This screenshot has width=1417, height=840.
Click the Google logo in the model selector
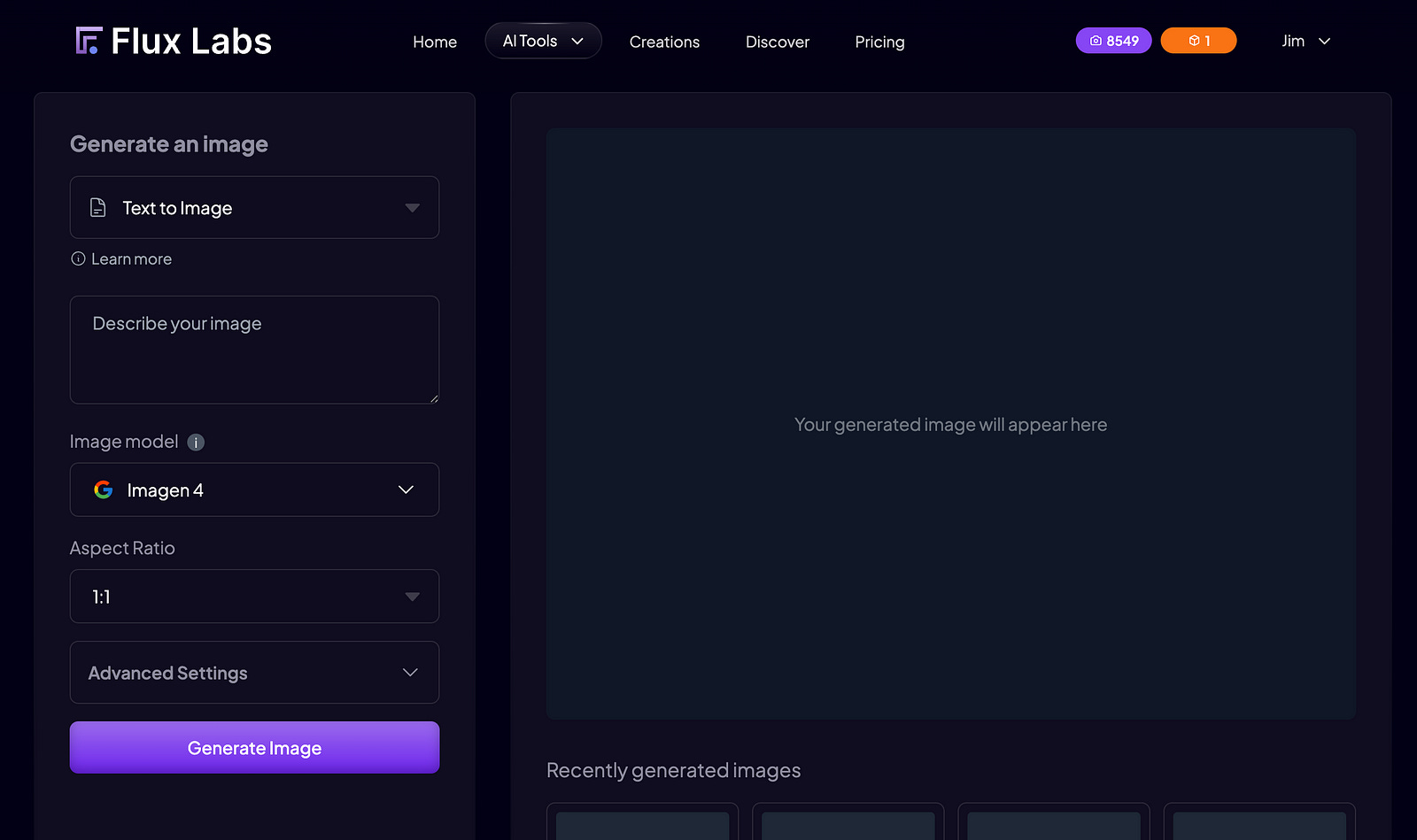(104, 489)
